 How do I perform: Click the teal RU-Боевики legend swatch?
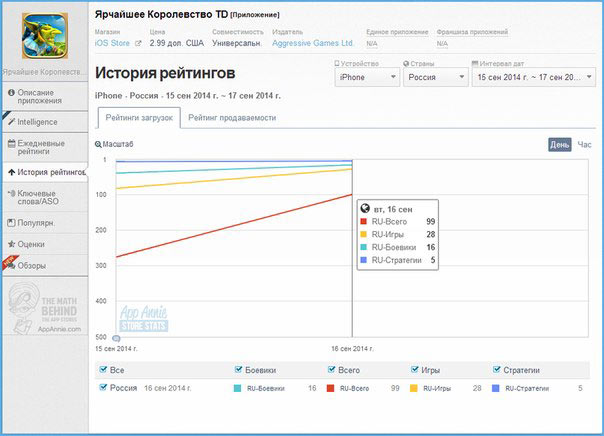[237, 388]
